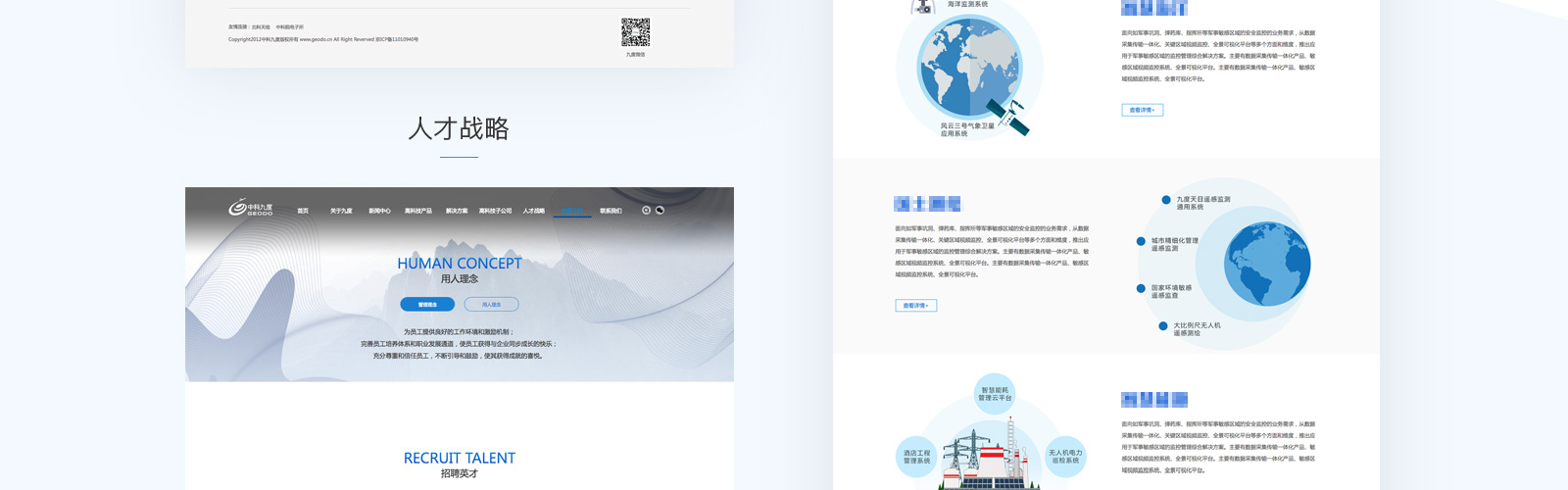Switch to the 用人理念 outlined pill tab
This screenshot has height=490, width=1568.
coord(491,305)
